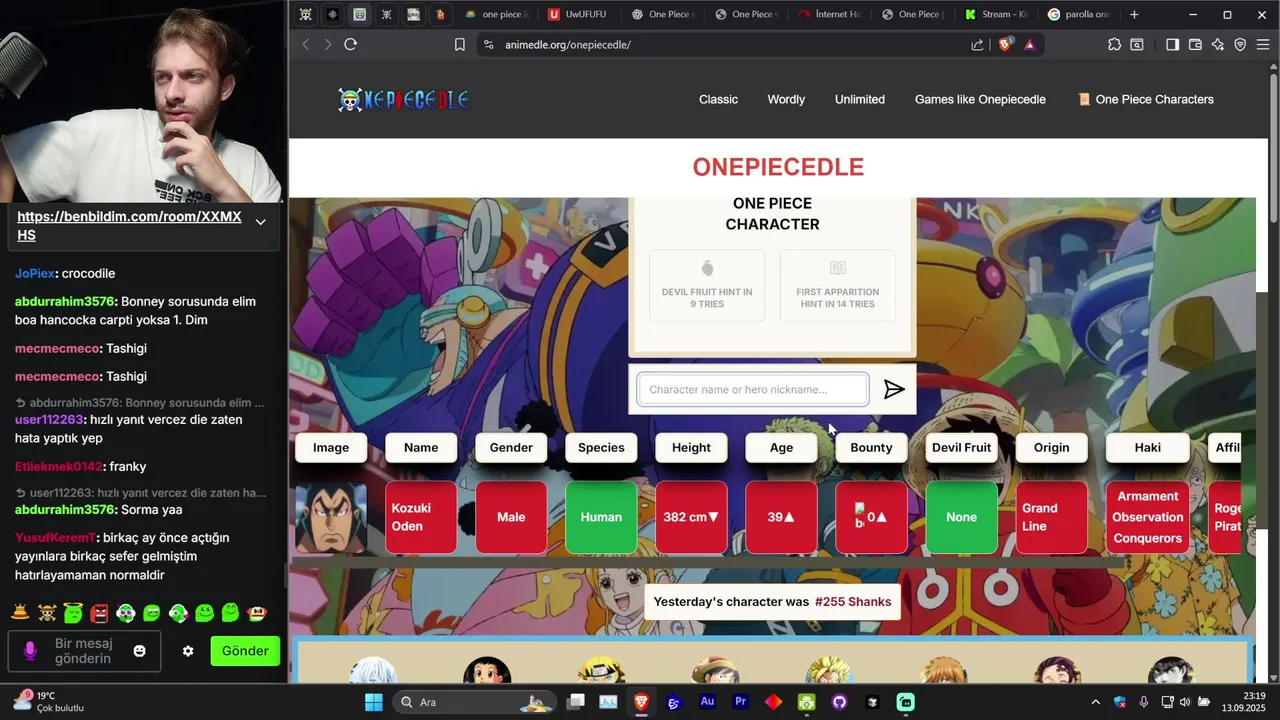Click the Haki column header

pos(1147,447)
